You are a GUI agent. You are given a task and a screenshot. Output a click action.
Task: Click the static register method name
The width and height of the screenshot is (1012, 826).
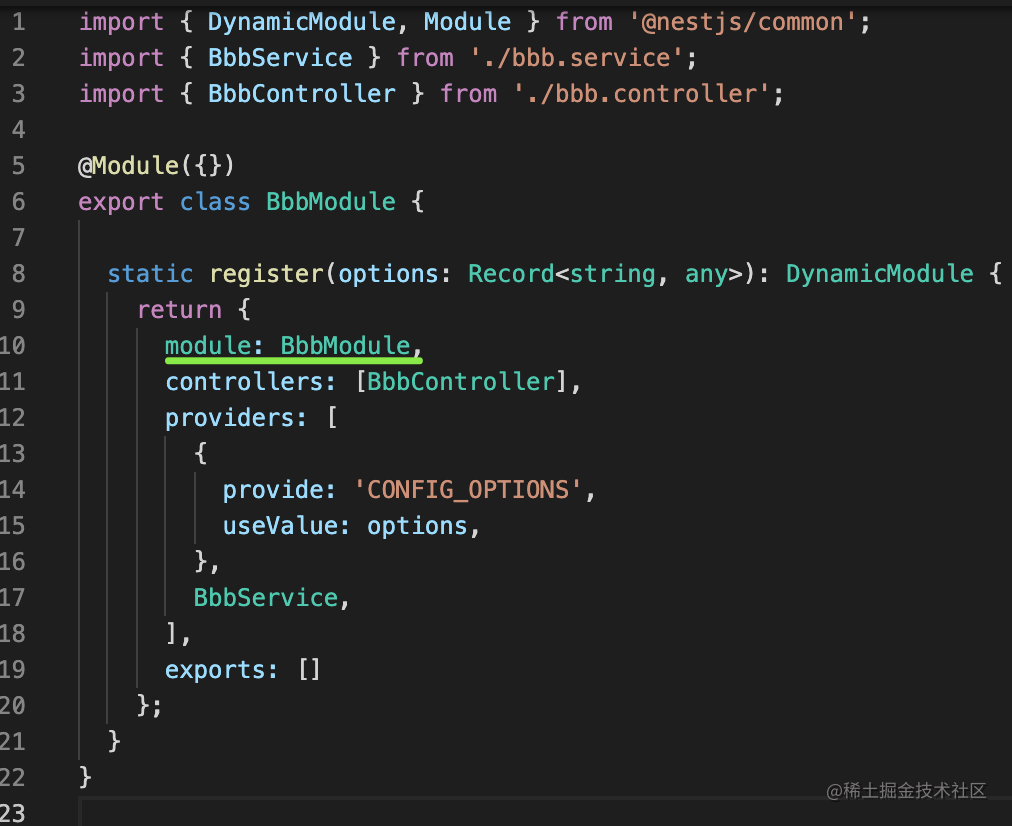(267, 273)
